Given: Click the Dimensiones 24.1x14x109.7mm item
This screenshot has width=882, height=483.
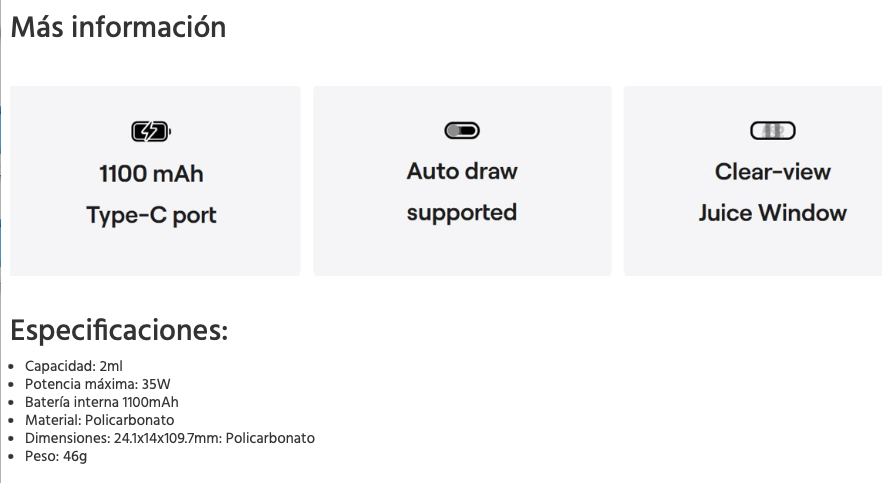Looking at the screenshot, I should tap(170, 438).
